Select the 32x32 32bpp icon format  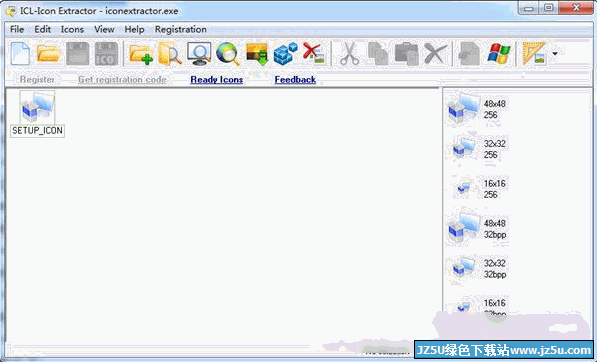tap(479, 268)
